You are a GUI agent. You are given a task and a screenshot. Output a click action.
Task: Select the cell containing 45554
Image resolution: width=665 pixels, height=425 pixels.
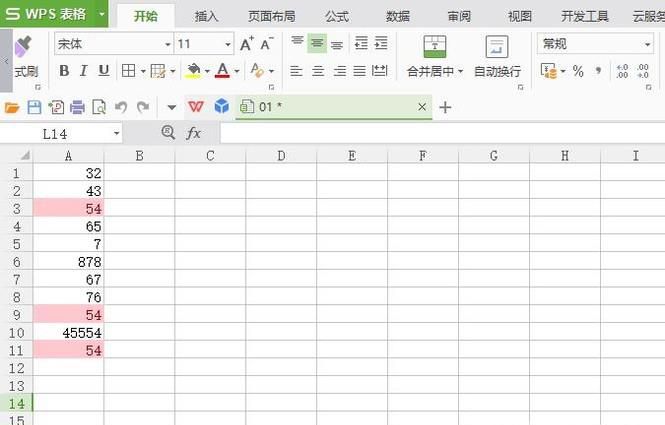[69, 333]
